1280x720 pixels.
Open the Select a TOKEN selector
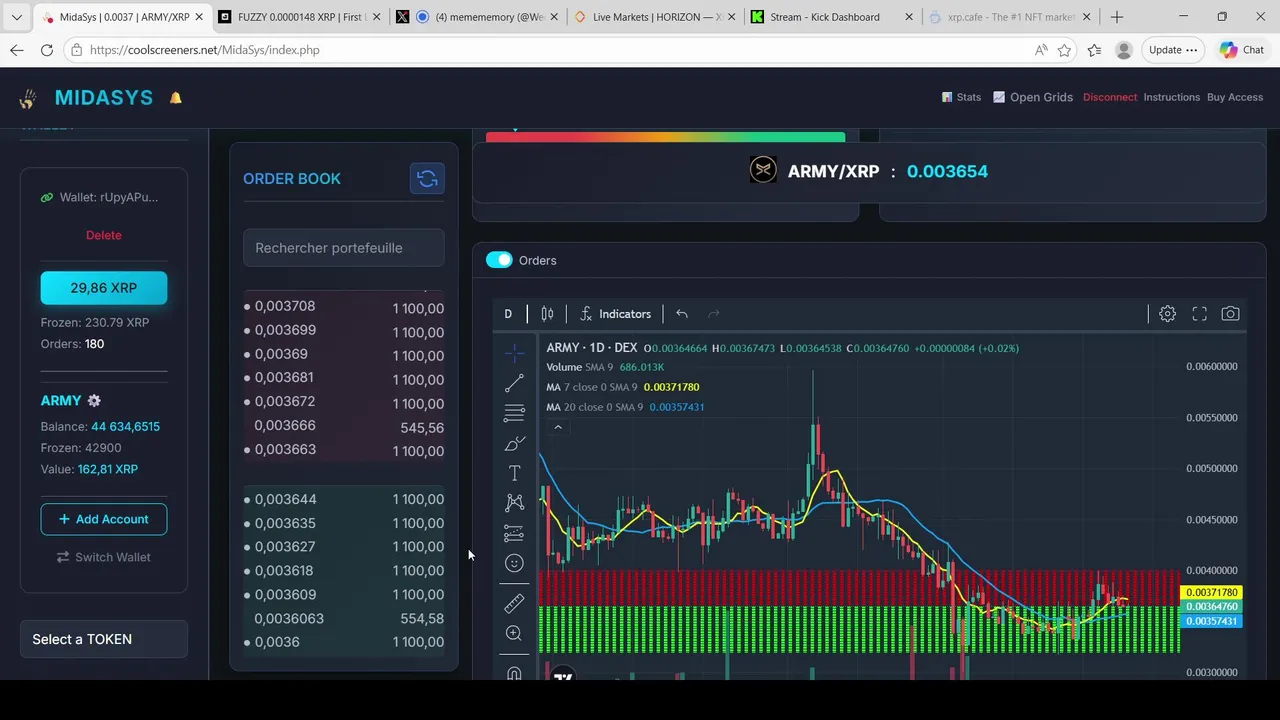click(x=104, y=639)
